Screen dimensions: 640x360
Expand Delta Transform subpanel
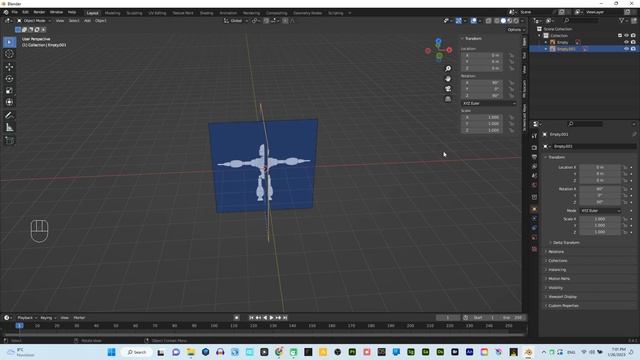(565, 242)
